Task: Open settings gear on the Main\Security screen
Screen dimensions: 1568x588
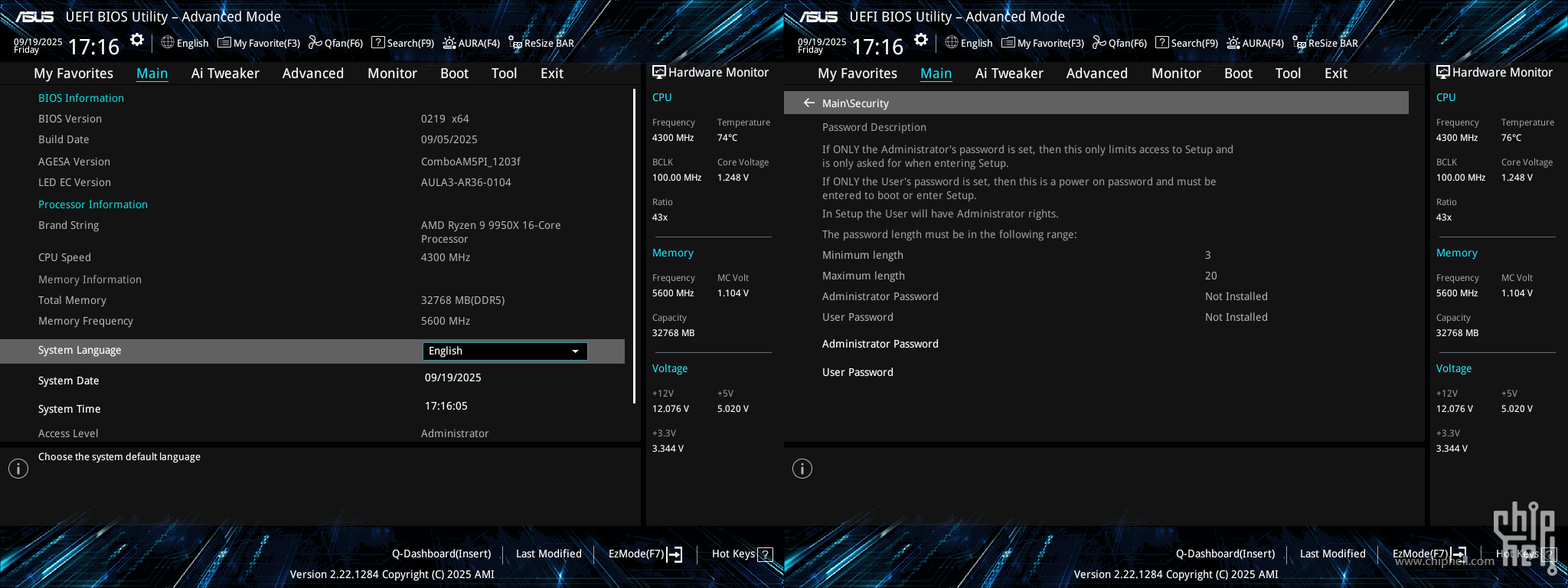Action: (921, 40)
